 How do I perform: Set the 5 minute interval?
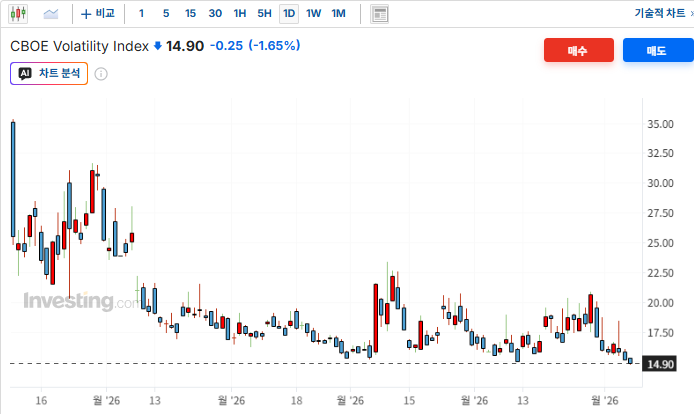[166, 14]
